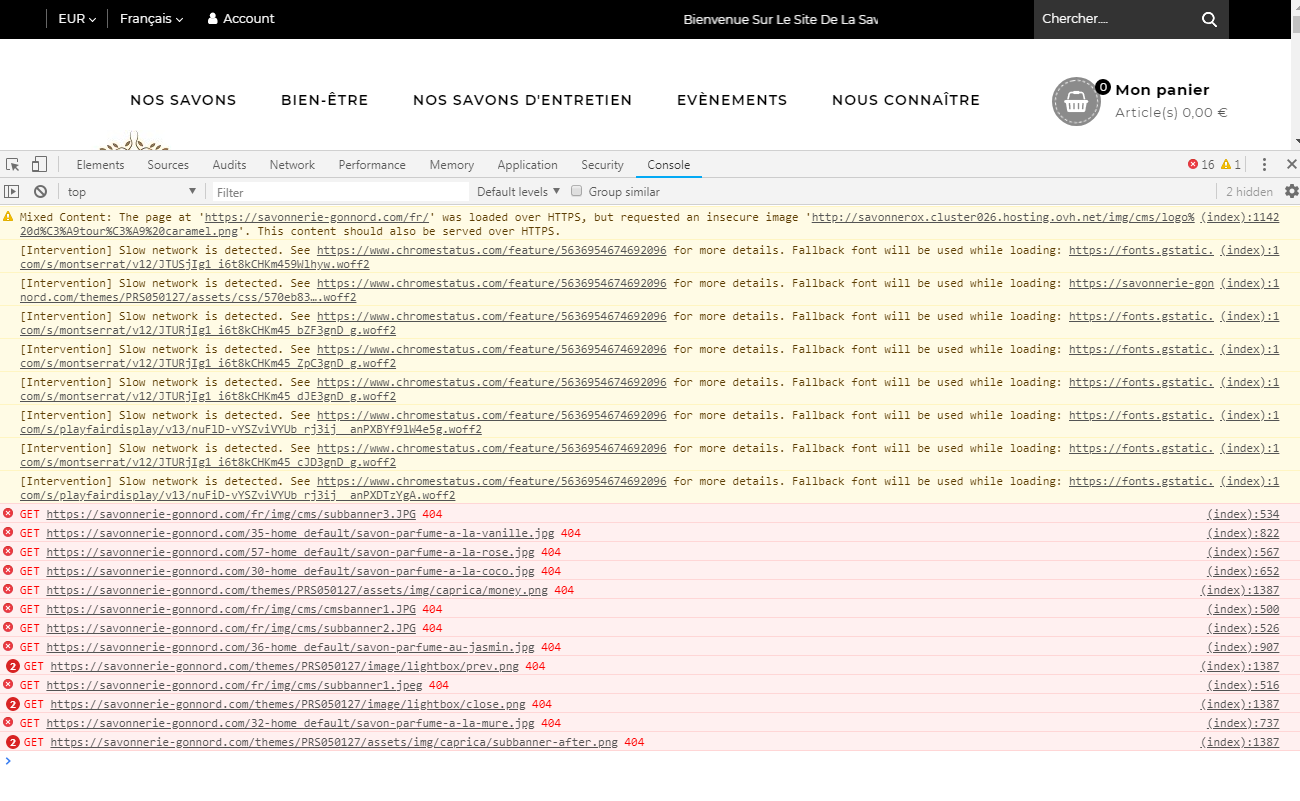The image size is (1300, 801).
Task: Open the Mon panier basket icon
Action: (x=1076, y=102)
